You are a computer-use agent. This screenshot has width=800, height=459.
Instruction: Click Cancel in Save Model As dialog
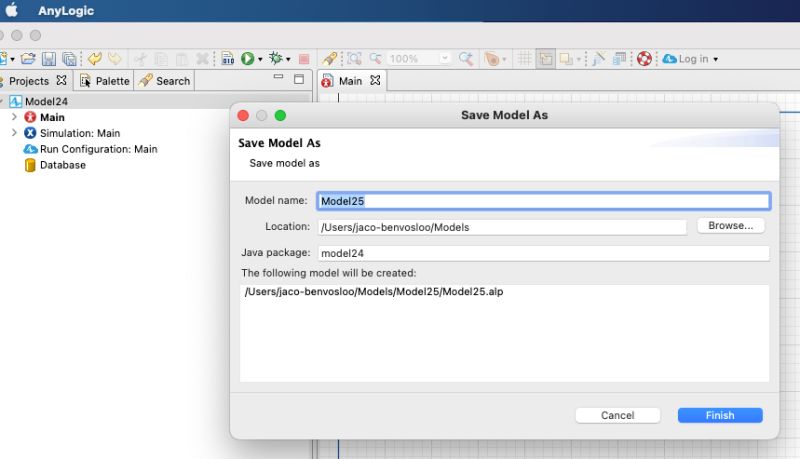617,415
